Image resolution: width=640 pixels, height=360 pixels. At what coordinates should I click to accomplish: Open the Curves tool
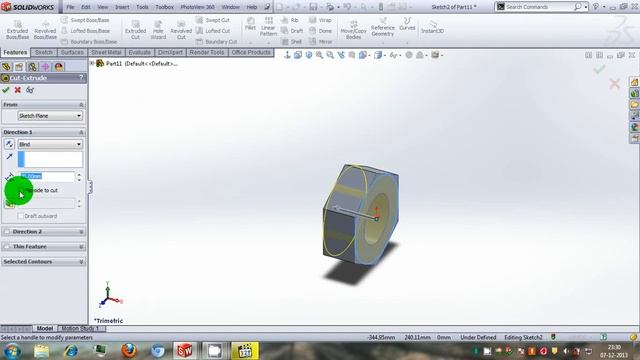[x=407, y=24]
